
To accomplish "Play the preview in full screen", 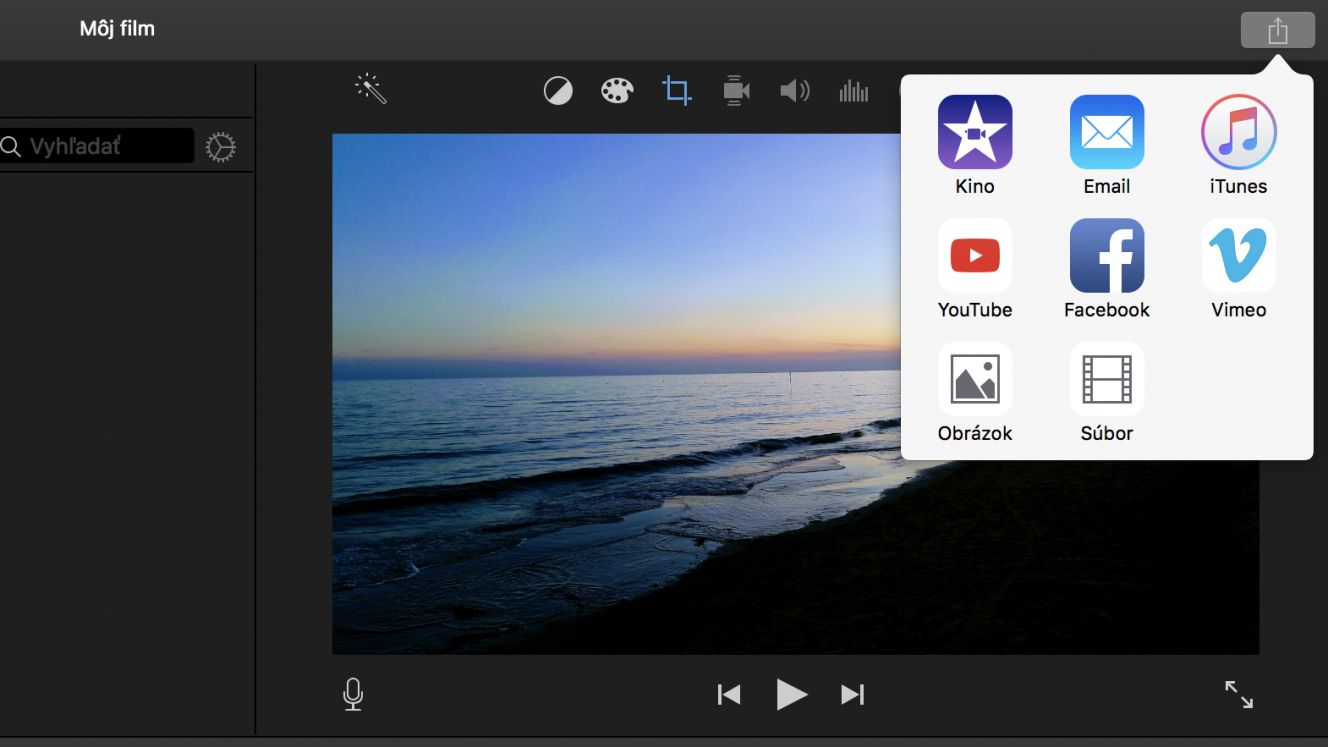I will (1239, 694).
